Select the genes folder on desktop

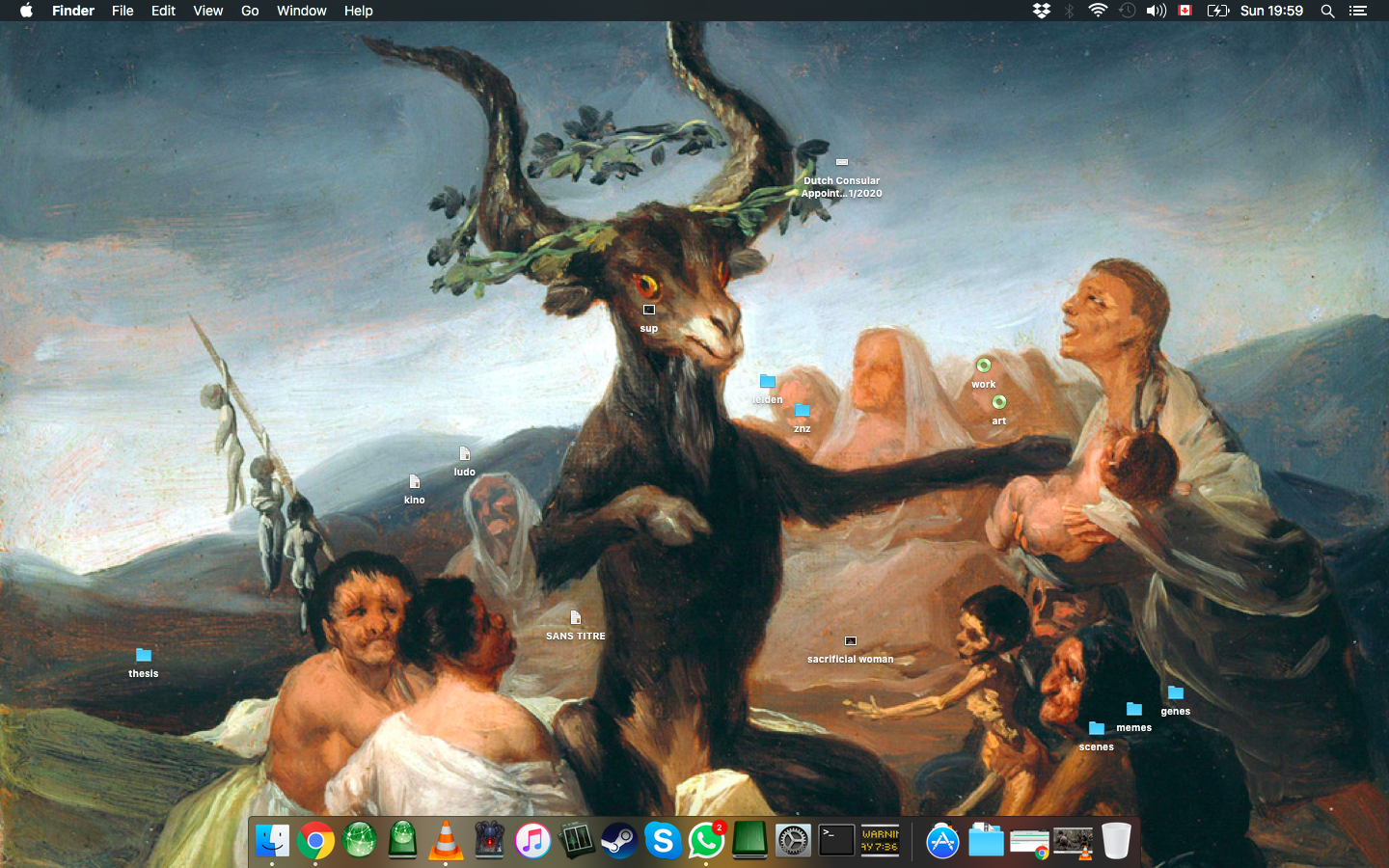tap(1175, 692)
